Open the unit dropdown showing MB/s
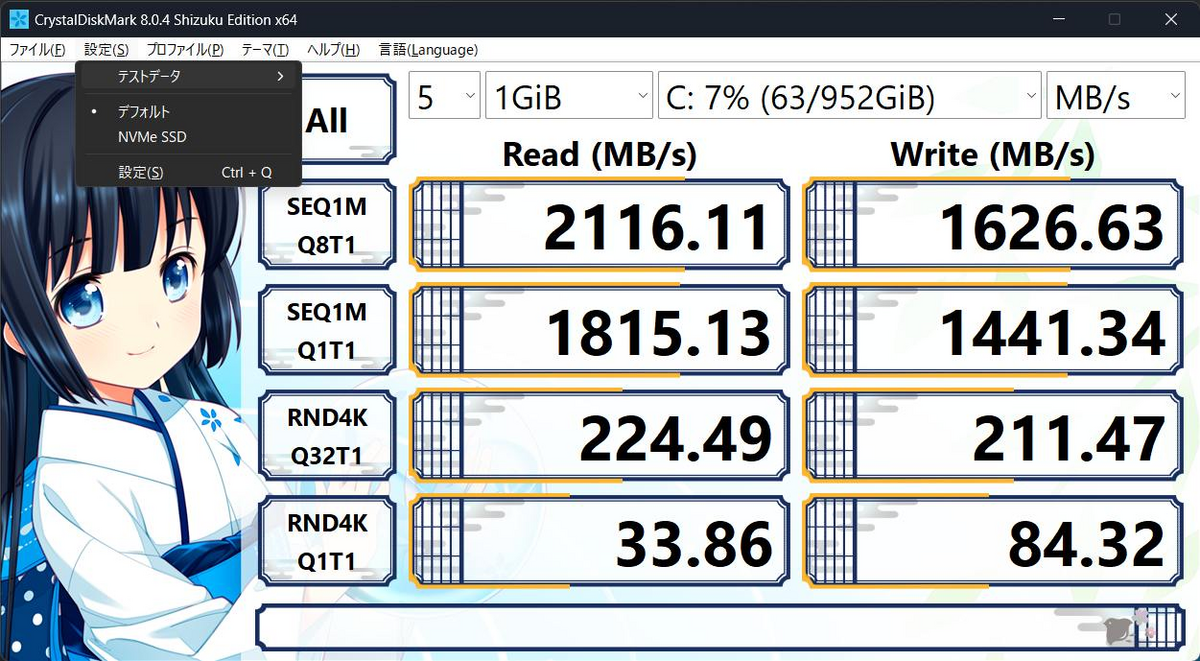The image size is (1200, 661). [1115, 97]
